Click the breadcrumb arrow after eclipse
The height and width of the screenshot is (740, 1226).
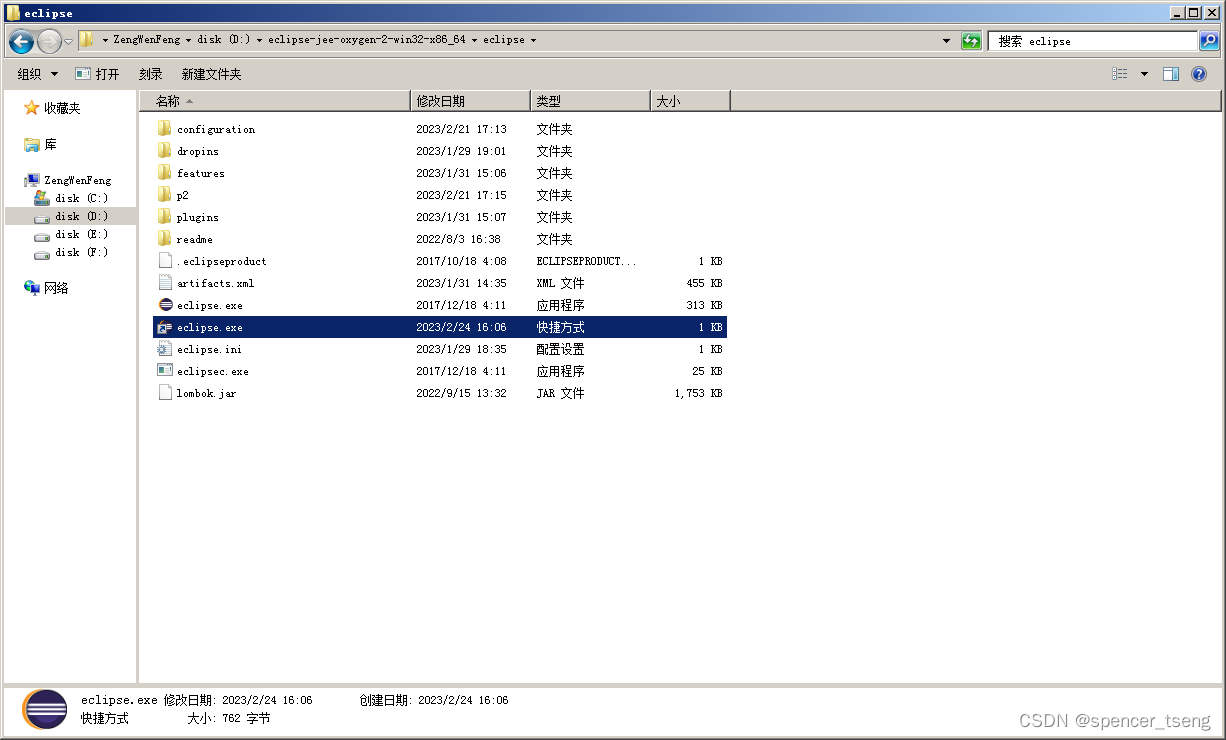tap(533, 40)
